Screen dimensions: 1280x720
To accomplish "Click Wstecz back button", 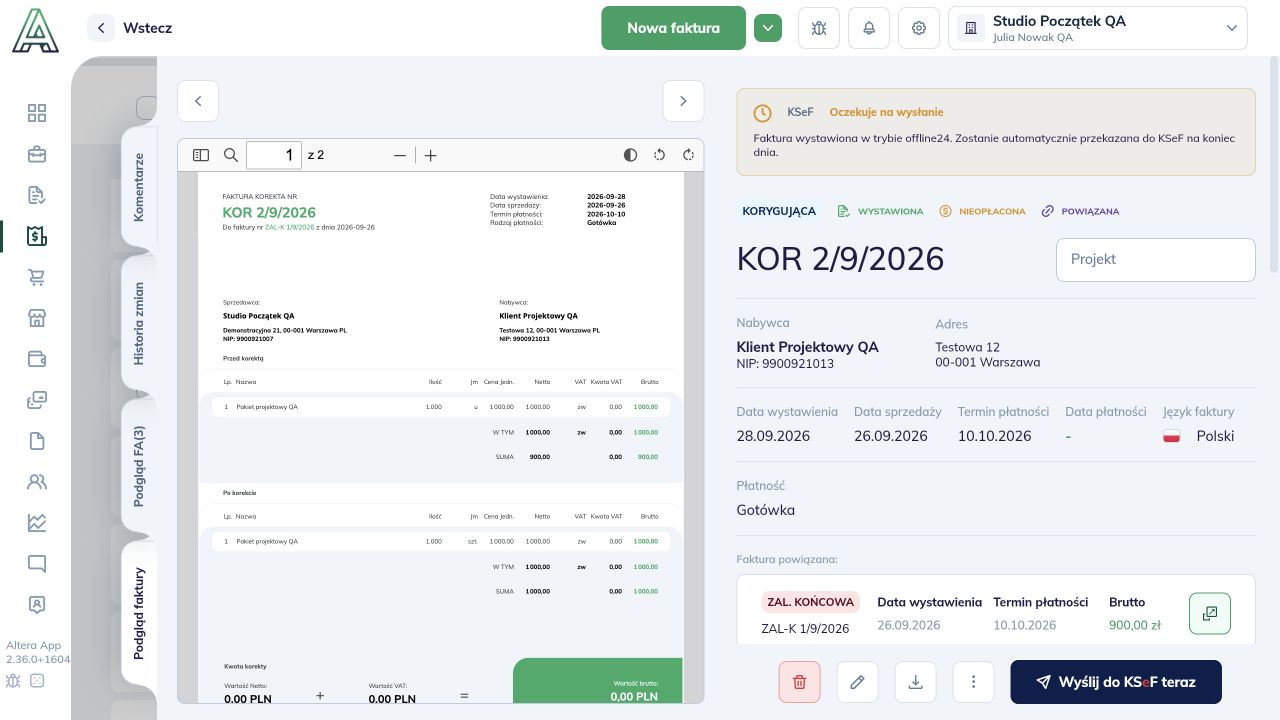I will (131, 28).
